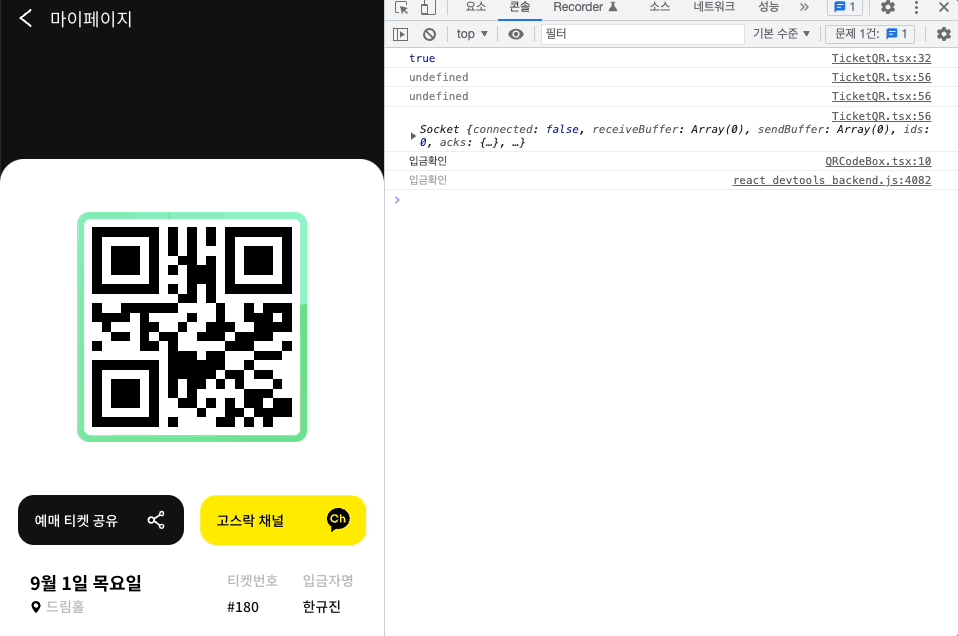Screen dimensions: 958x636
Task: Click the true log value
Action: coord(422,58)
